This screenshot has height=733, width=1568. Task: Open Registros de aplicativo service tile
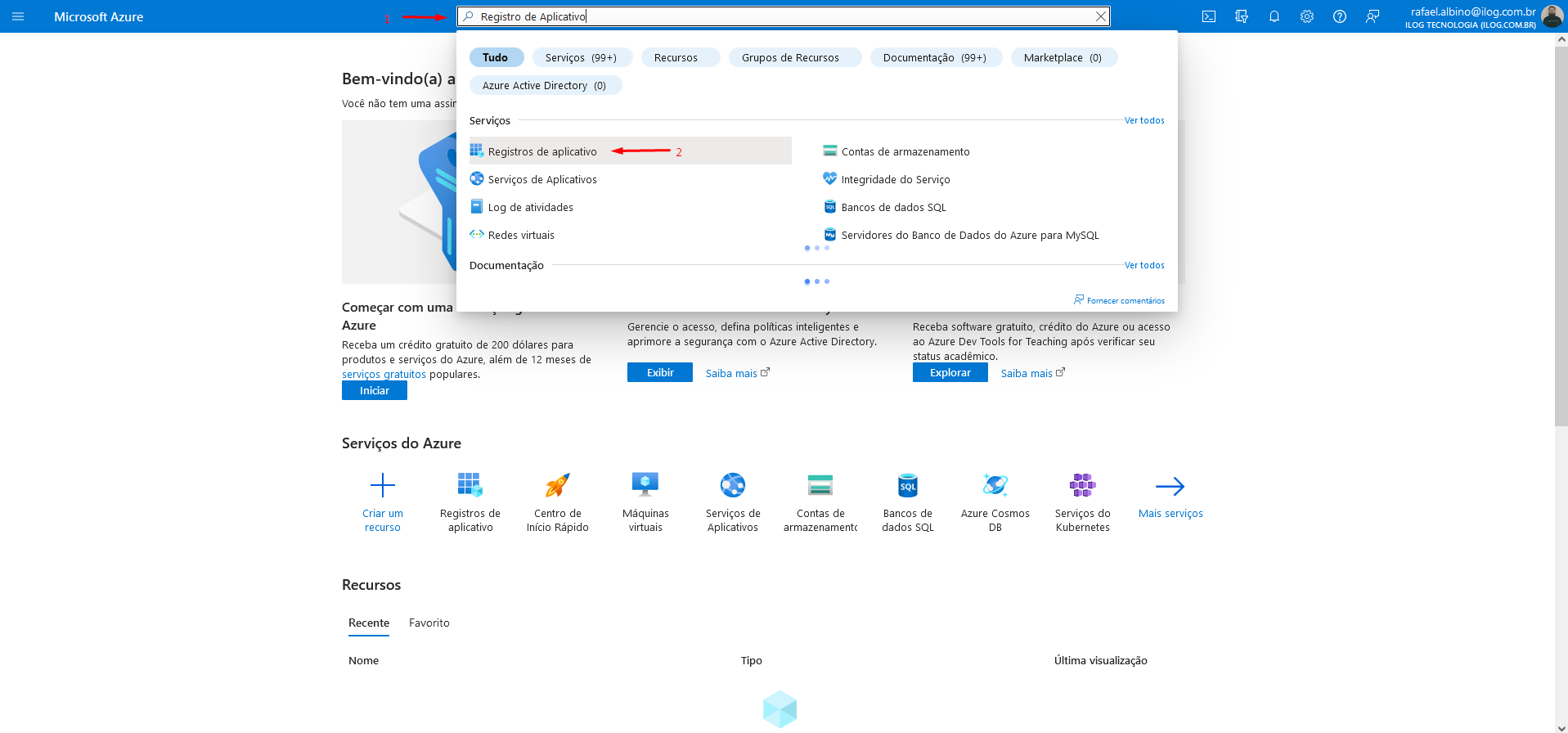point(470,502)
